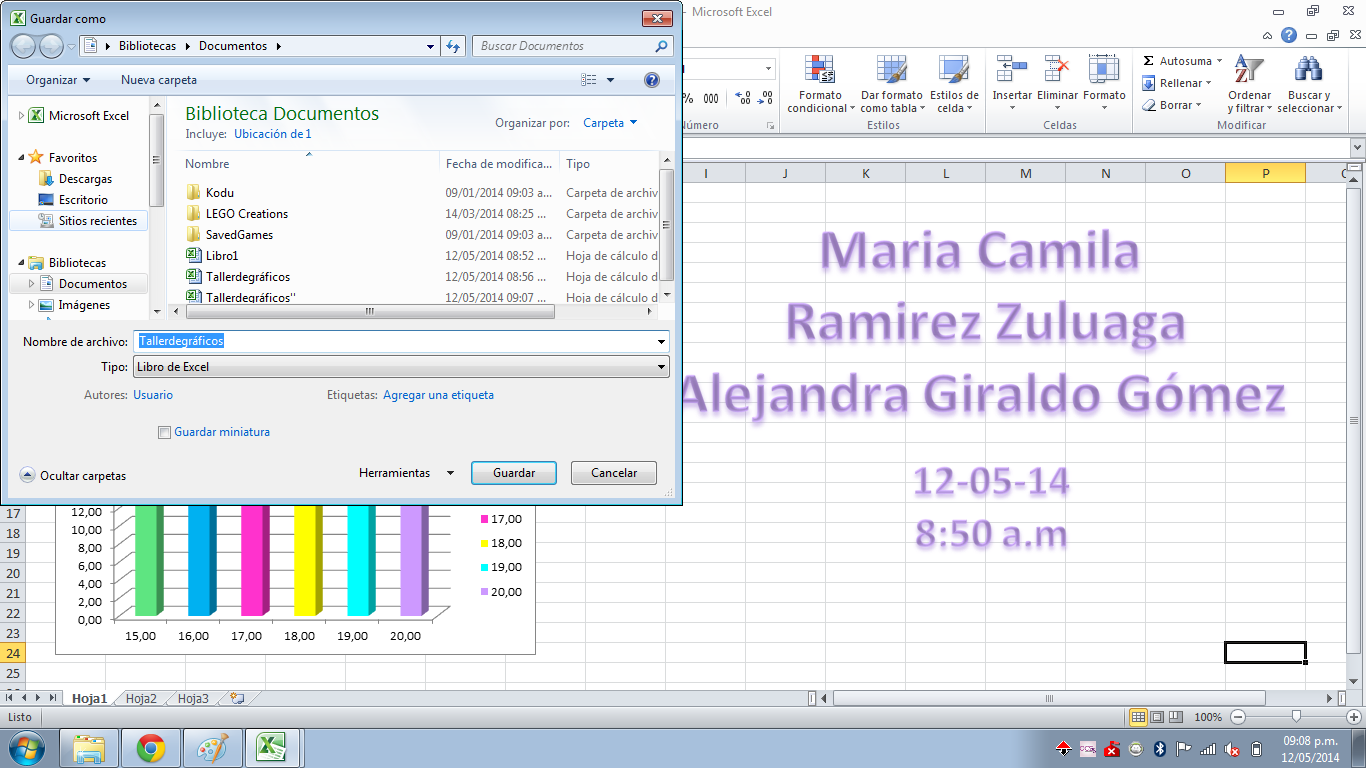1366x768 pixels.
Task: Switch to Page Layout view in status bar
Action: click(x=1158, y=717)
